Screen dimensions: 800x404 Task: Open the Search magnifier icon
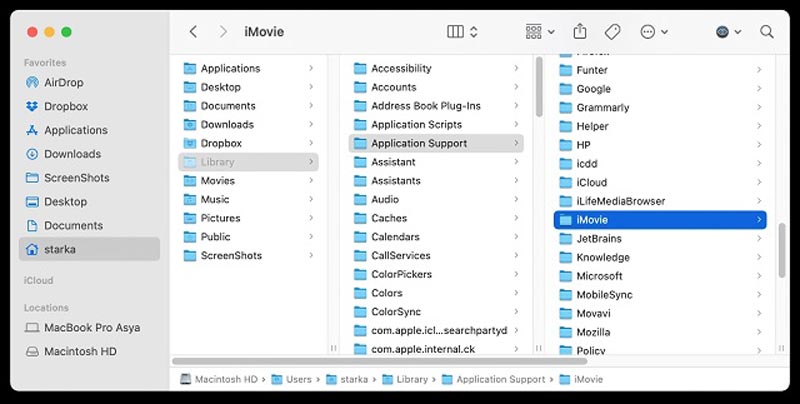(x=767, y=32)
